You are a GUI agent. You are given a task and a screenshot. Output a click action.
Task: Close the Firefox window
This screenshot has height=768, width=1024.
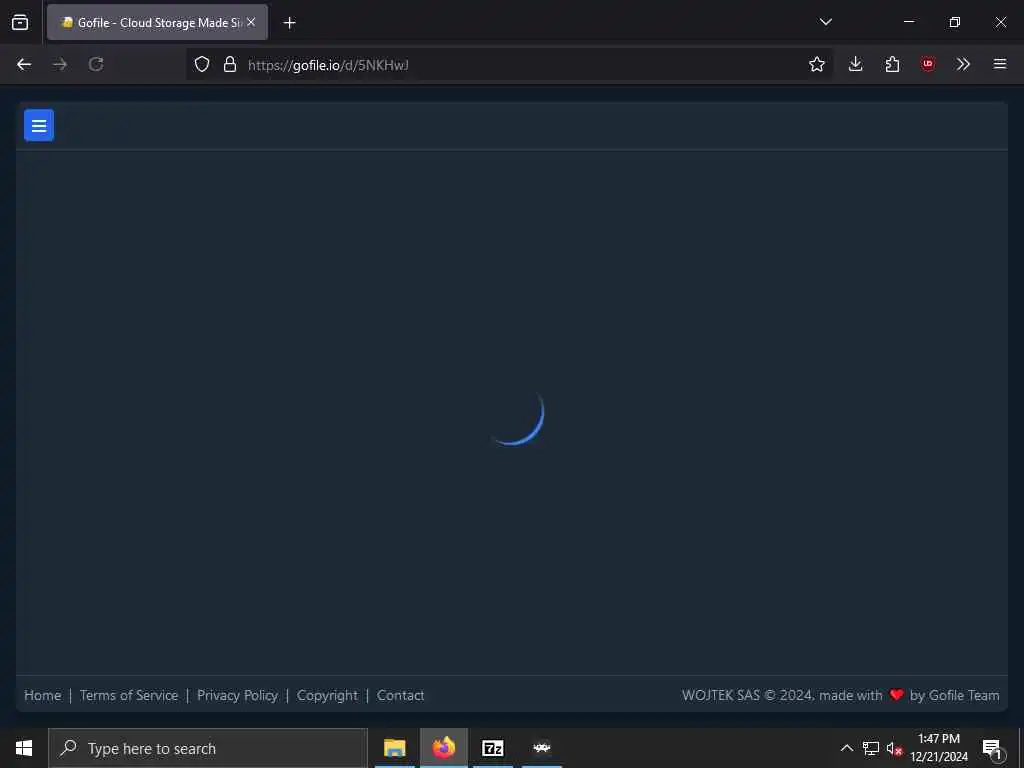pos(1000,22)
